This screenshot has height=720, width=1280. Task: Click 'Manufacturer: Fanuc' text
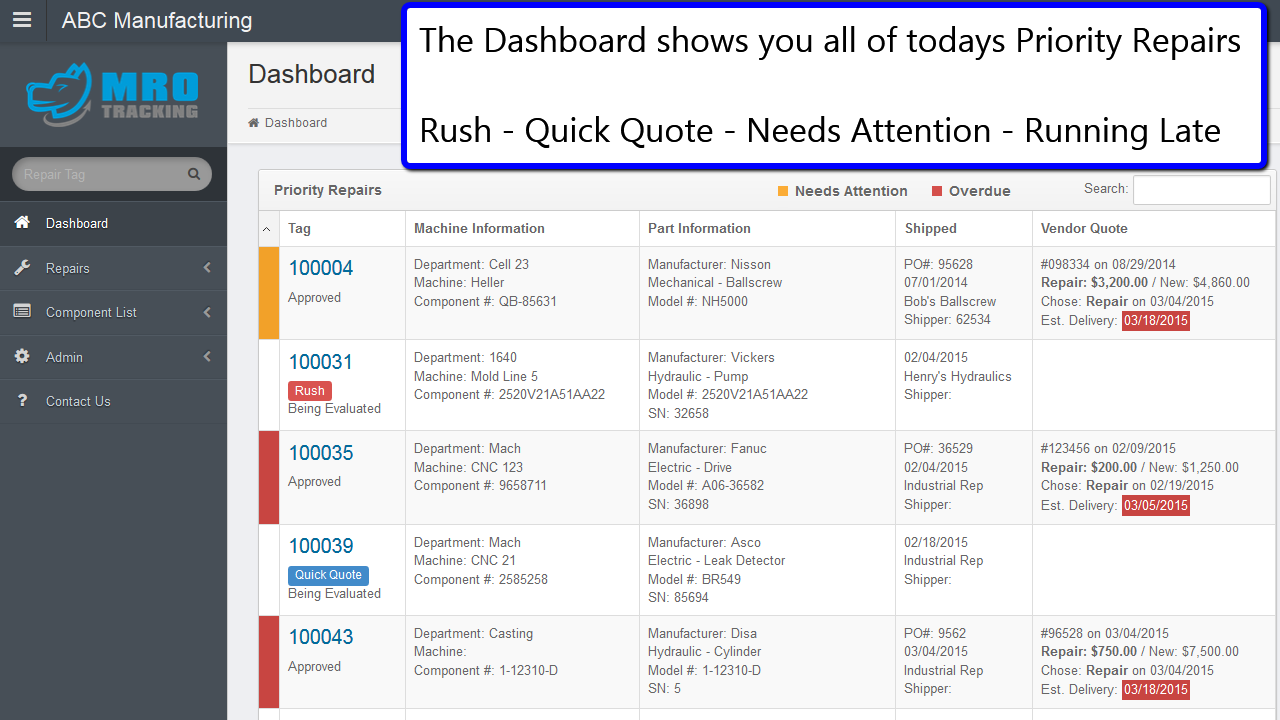707,449
